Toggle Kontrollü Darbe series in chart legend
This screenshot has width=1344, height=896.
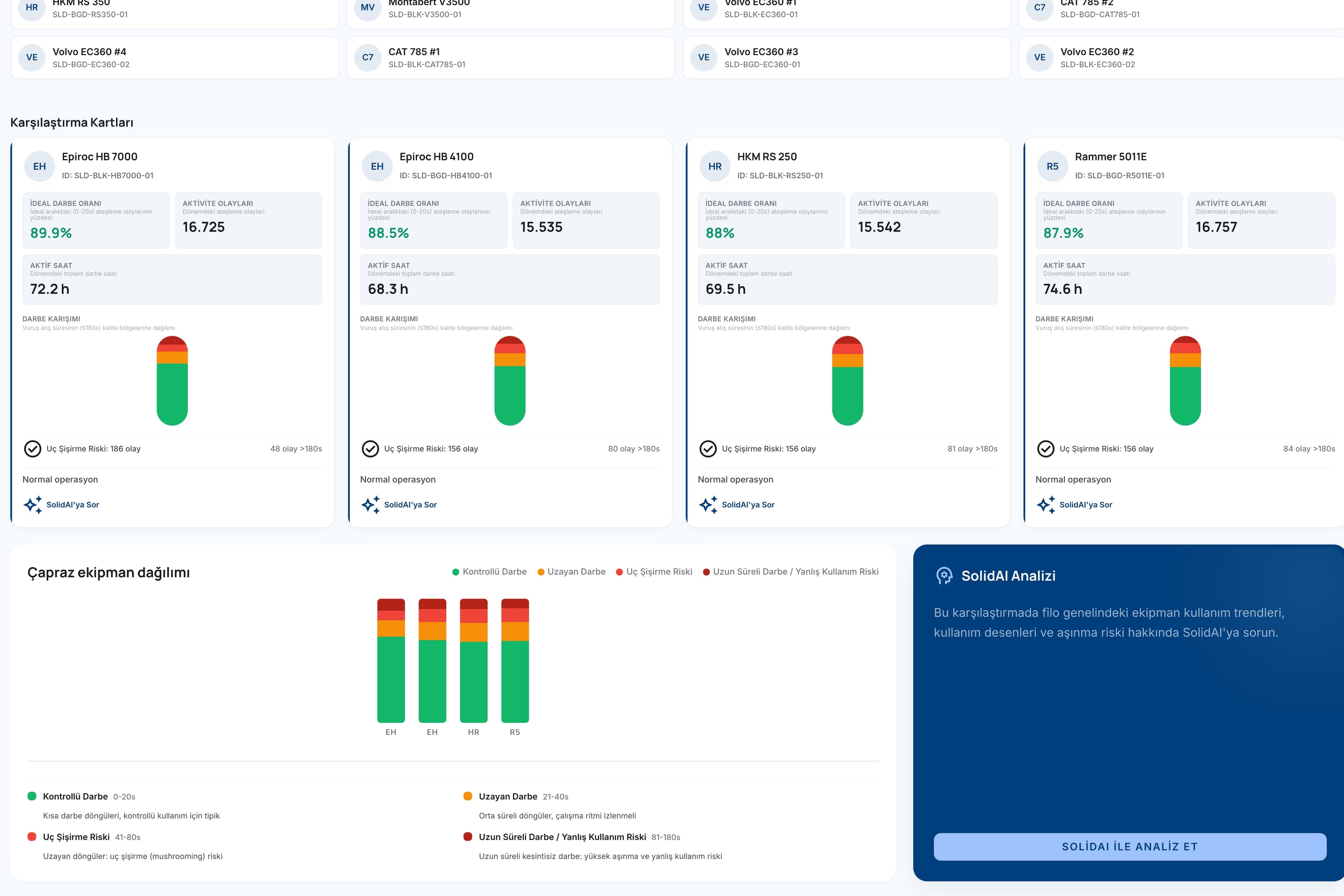pos(489,572)
